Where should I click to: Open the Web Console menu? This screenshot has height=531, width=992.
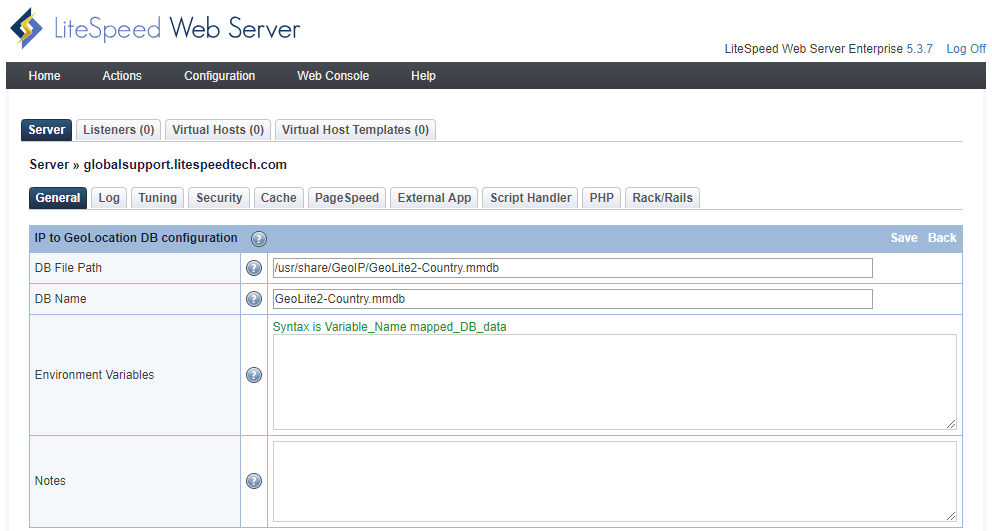pos(333,76)
